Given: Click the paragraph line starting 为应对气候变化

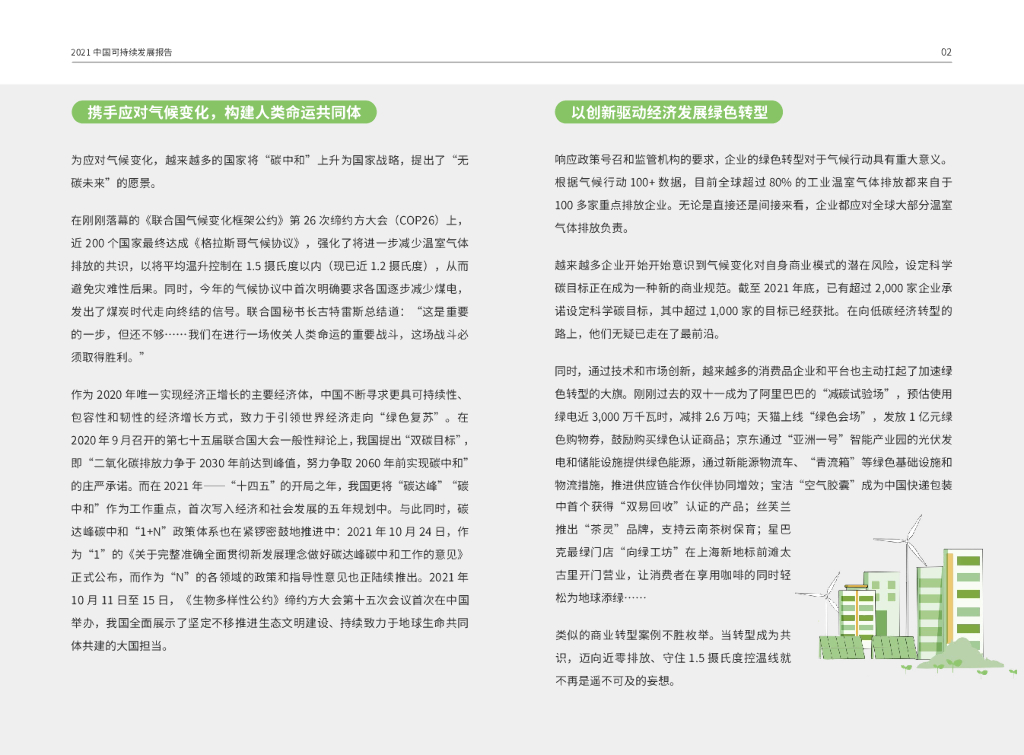Looking at the screenshot, I should [x=270, y=160].
